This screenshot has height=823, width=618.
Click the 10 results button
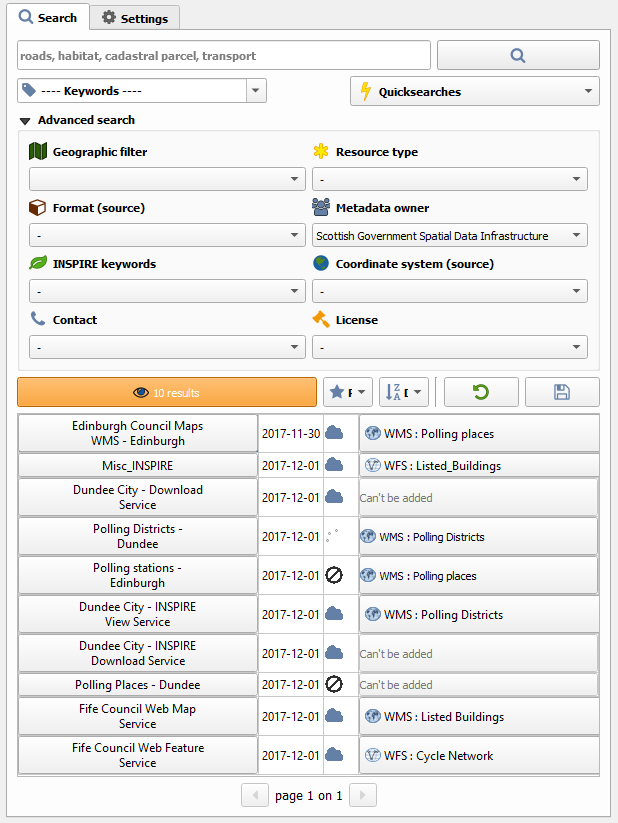click(167, 392)
